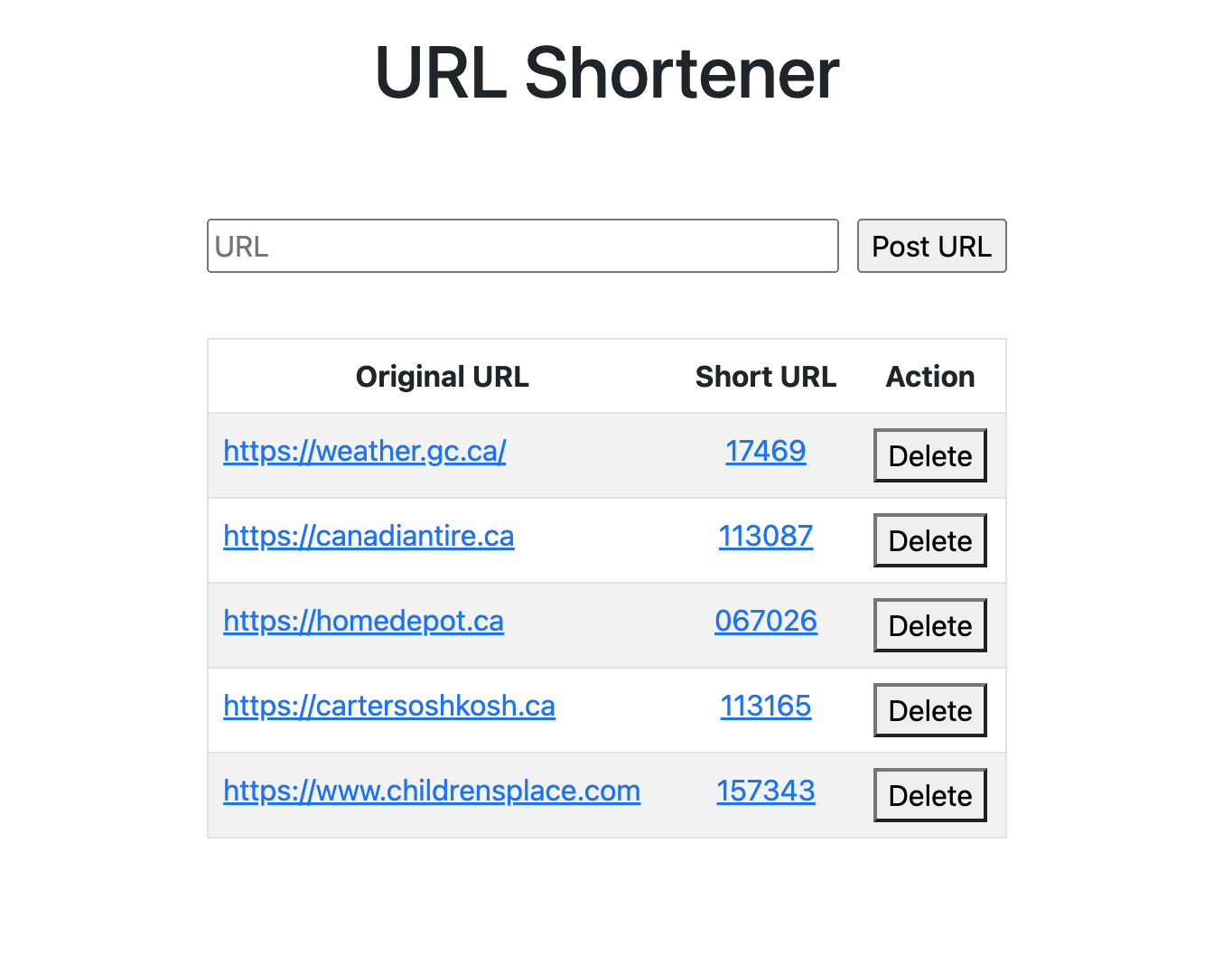
Task: Delete the homedepot.ca entry
Action: click(929, 625)
